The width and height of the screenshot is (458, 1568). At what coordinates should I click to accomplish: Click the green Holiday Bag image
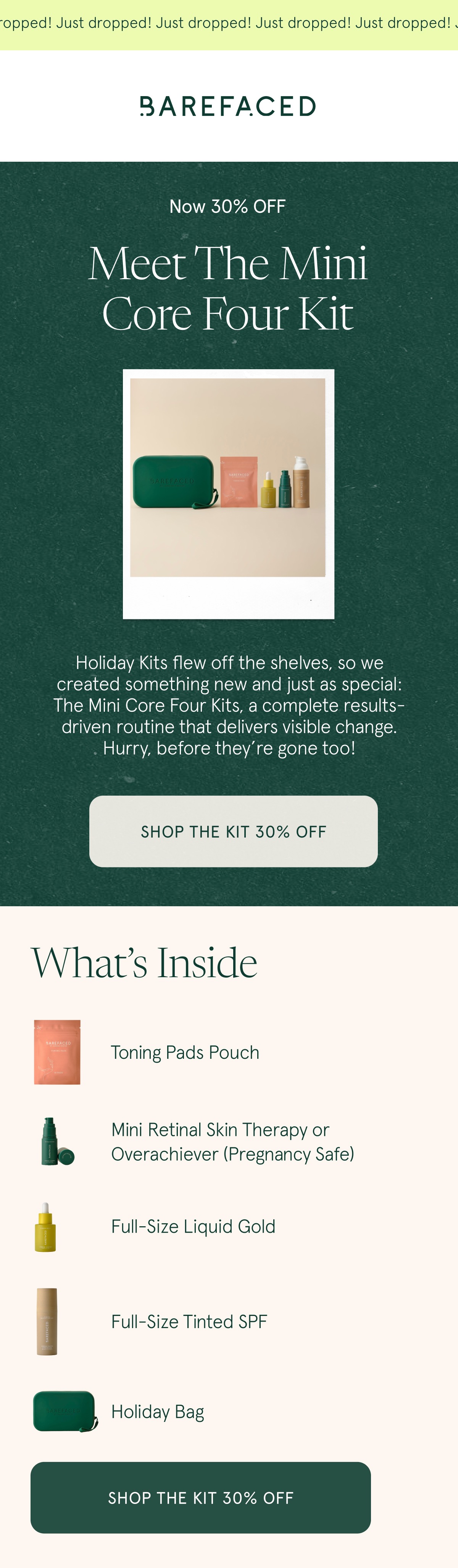(x=65, y=1411)
